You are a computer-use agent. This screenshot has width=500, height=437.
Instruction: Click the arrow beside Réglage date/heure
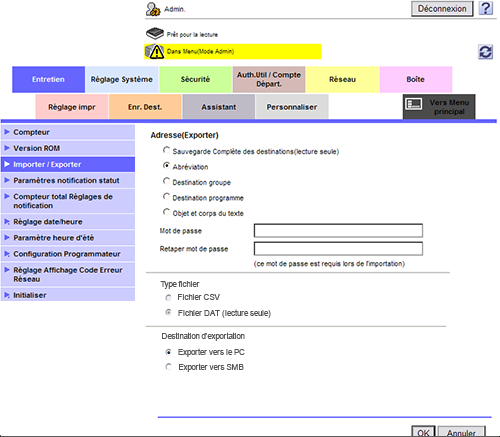coord(7,221)
